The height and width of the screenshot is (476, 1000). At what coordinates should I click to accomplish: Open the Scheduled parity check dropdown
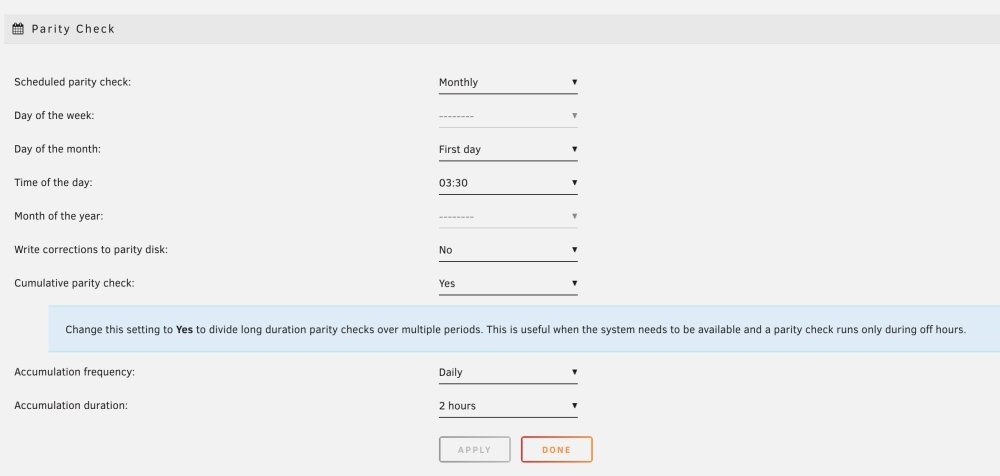pos(508,82)
